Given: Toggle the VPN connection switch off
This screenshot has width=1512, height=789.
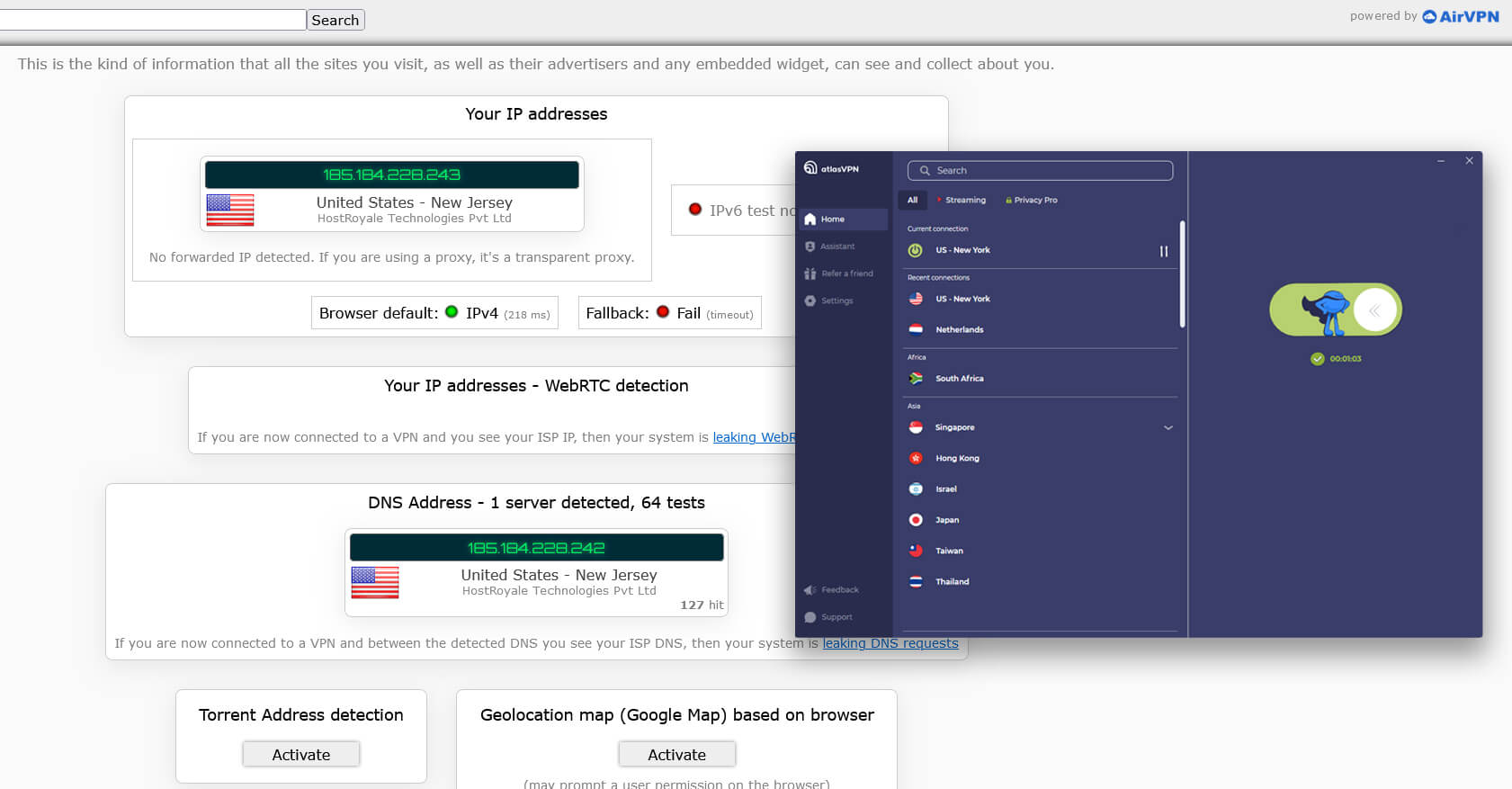Looking at the screenshot, I should [1336, 310].
